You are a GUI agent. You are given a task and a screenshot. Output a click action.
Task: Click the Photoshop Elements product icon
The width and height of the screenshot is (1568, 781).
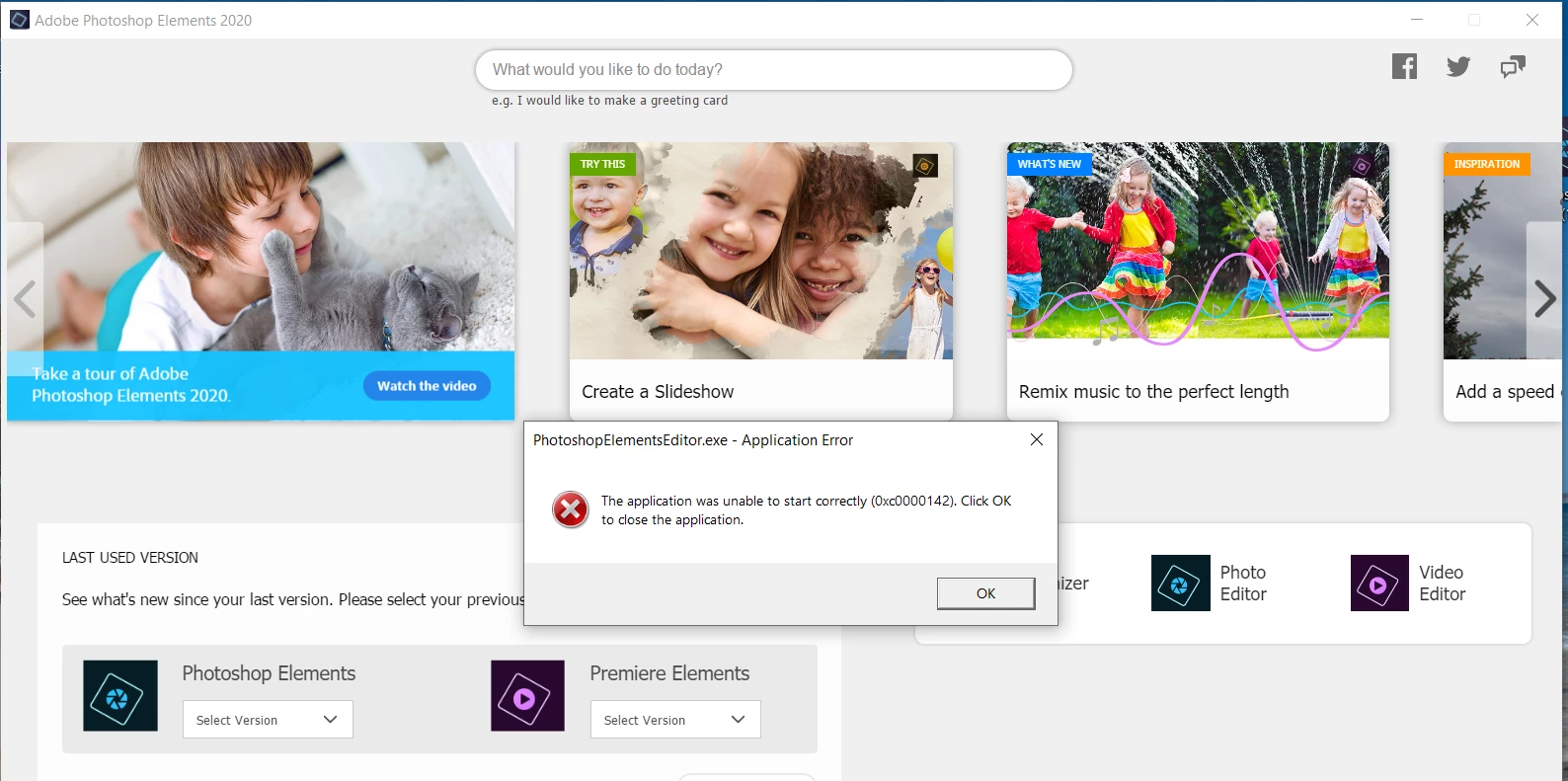click(120, 696)
